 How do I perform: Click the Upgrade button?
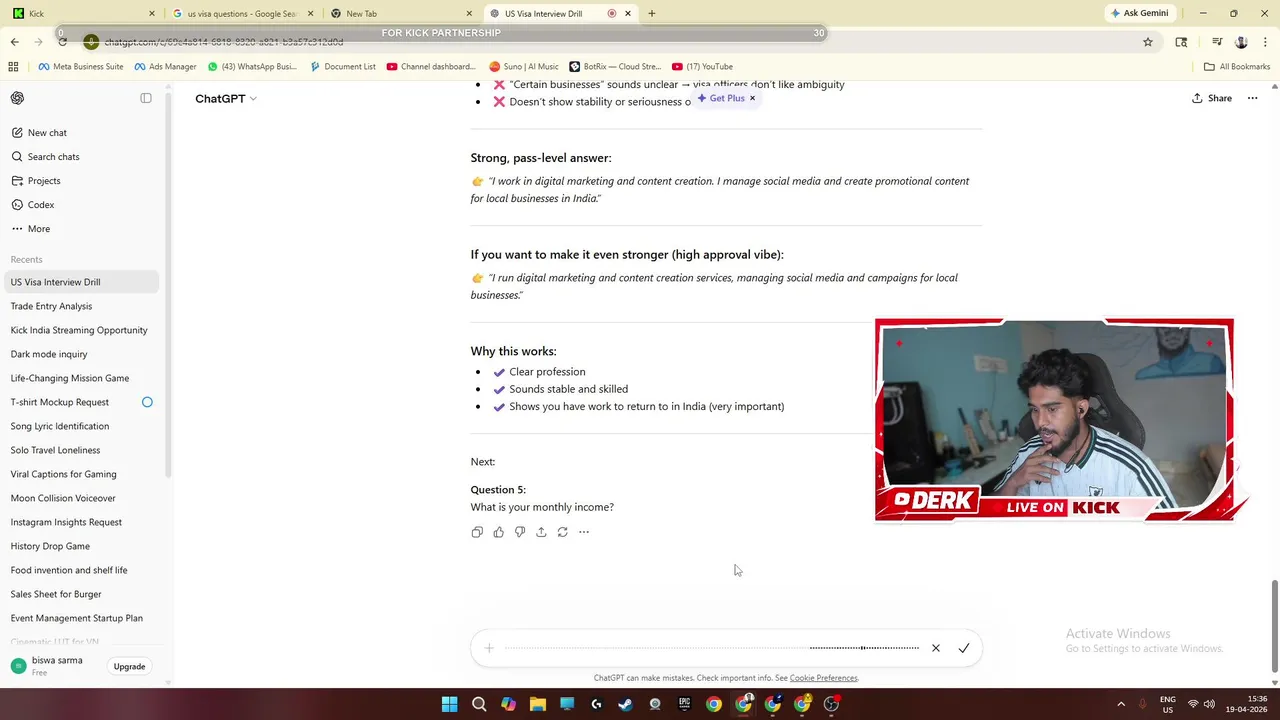[129, 667]
